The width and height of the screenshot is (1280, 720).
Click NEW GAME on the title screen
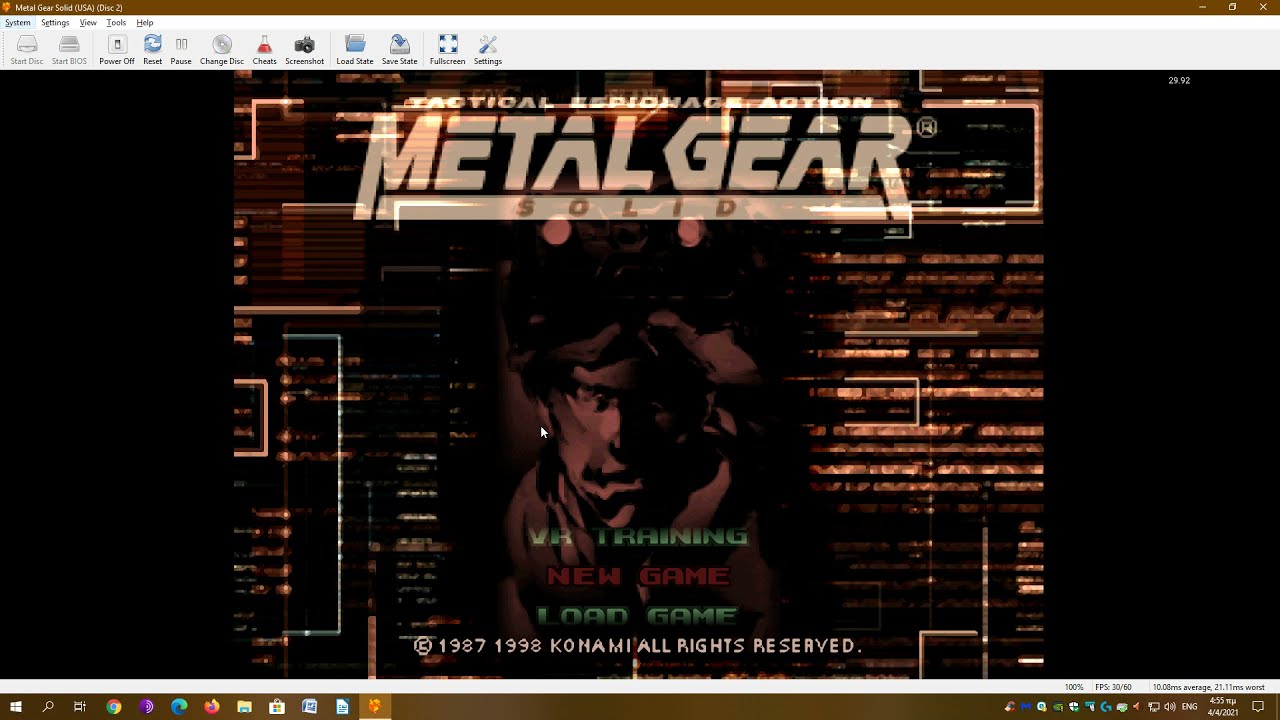pos(638,576)
